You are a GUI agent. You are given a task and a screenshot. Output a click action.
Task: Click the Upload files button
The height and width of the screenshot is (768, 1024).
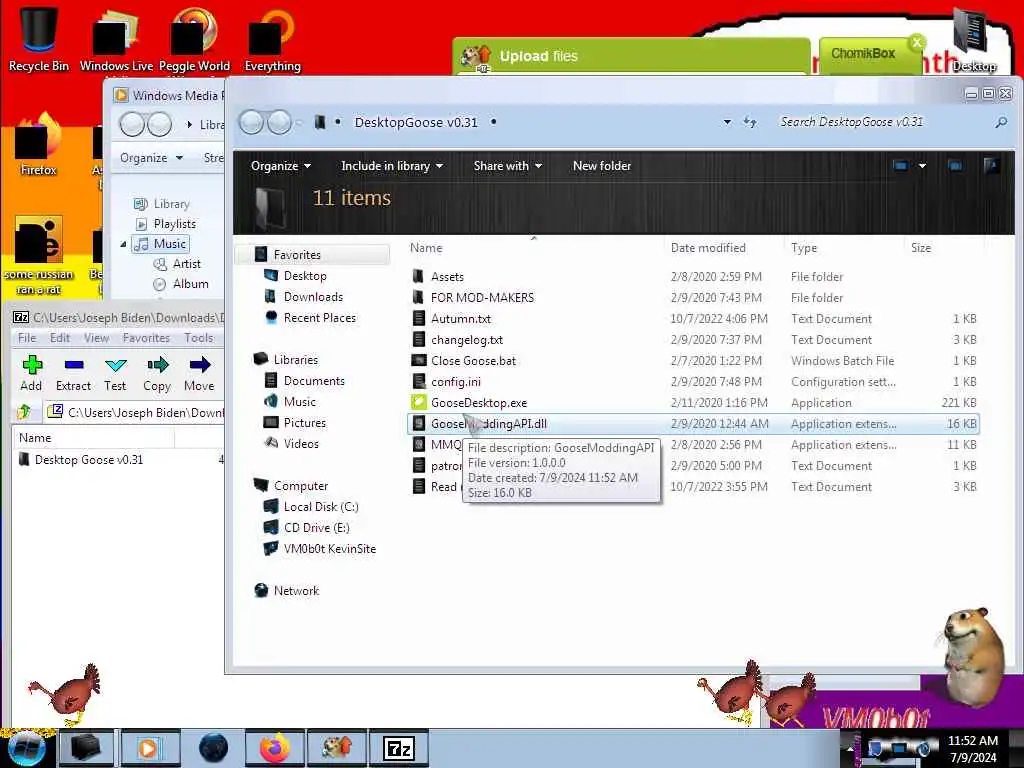631,56
